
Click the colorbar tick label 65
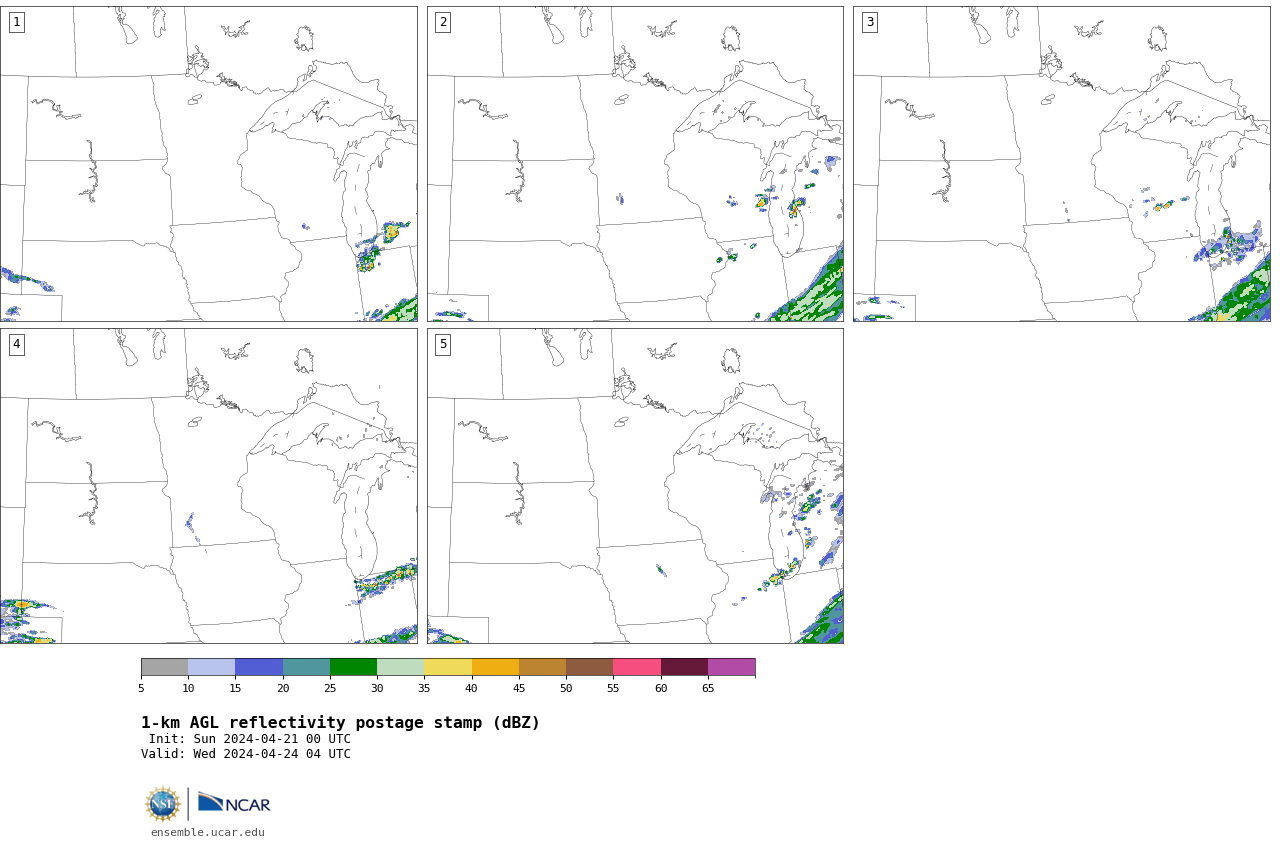(x=708, y=688)
